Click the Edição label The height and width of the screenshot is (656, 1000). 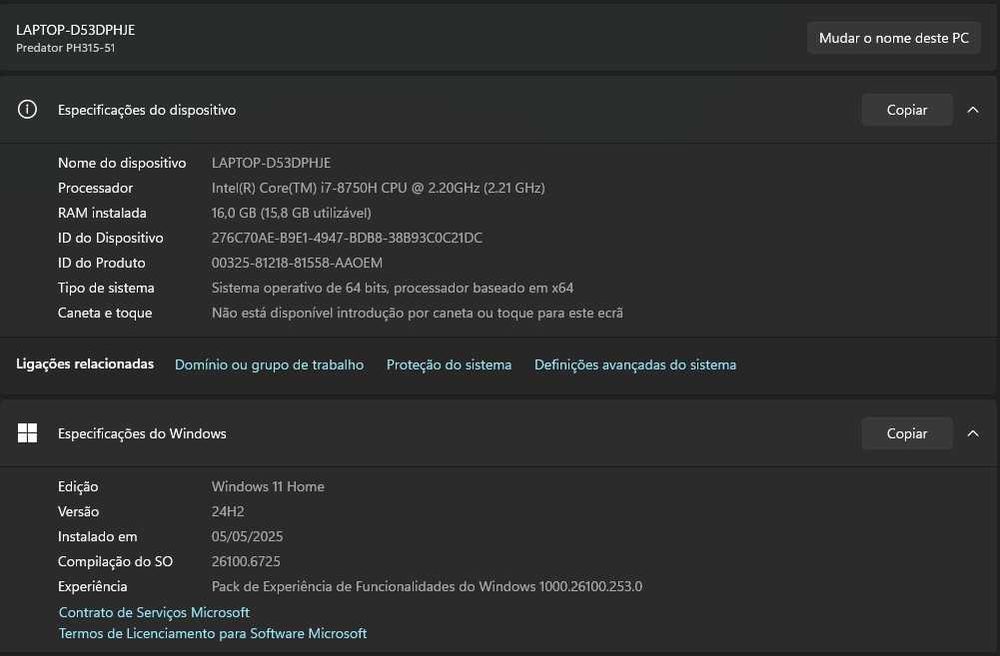[x=78, y=486]
